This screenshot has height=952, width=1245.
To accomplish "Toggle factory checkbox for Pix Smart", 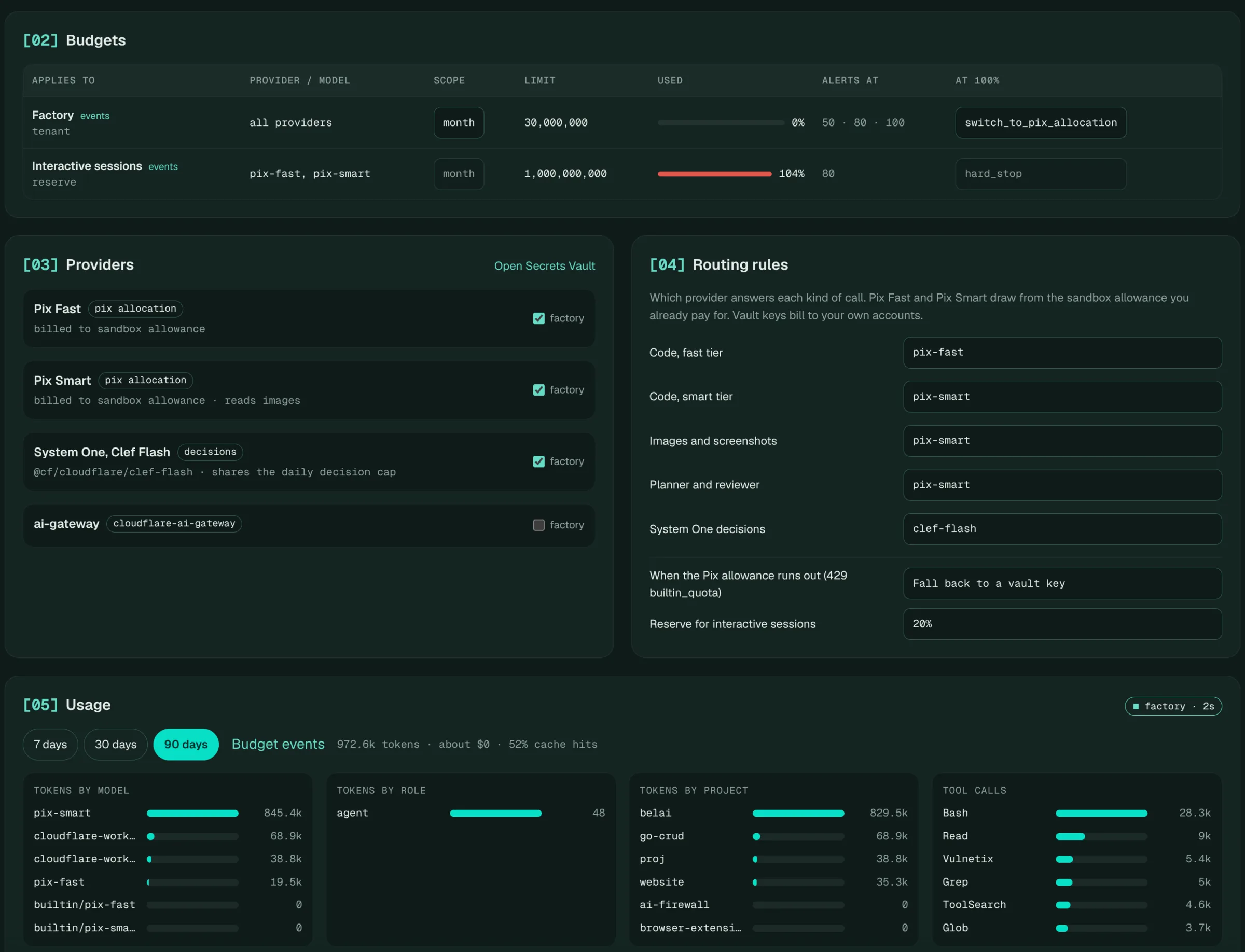I will [x=538, y=390].
